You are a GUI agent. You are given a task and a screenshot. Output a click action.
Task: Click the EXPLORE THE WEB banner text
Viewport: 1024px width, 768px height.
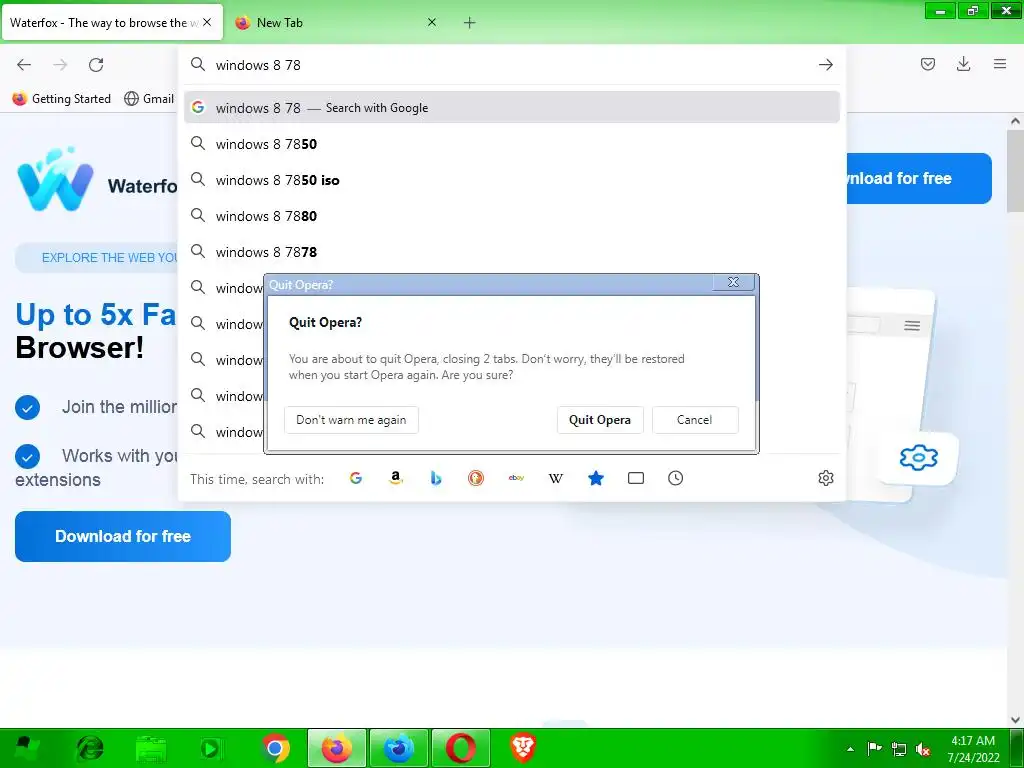[x=110, y=257]
